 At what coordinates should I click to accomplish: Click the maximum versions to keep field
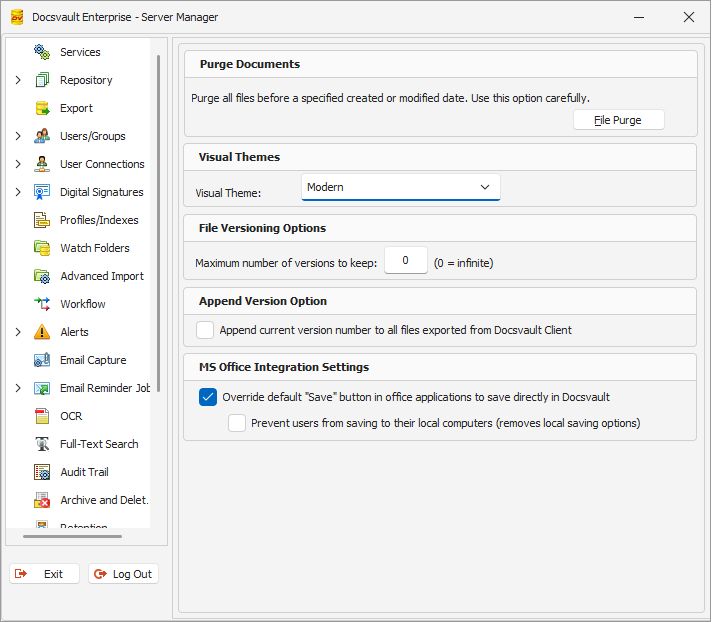click(x=406, y=261)
